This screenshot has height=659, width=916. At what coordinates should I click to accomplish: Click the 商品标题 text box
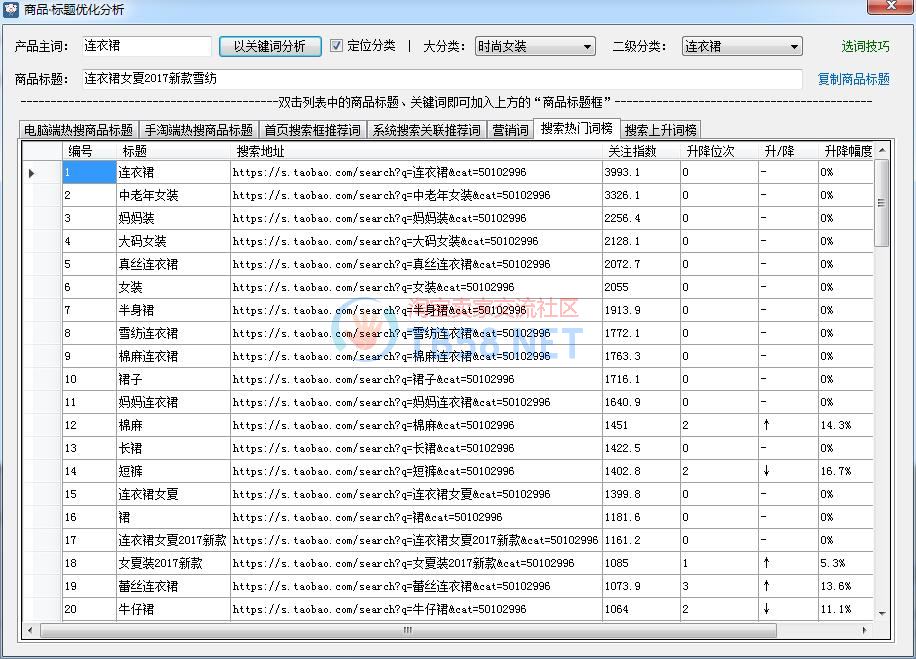point(440,79)
